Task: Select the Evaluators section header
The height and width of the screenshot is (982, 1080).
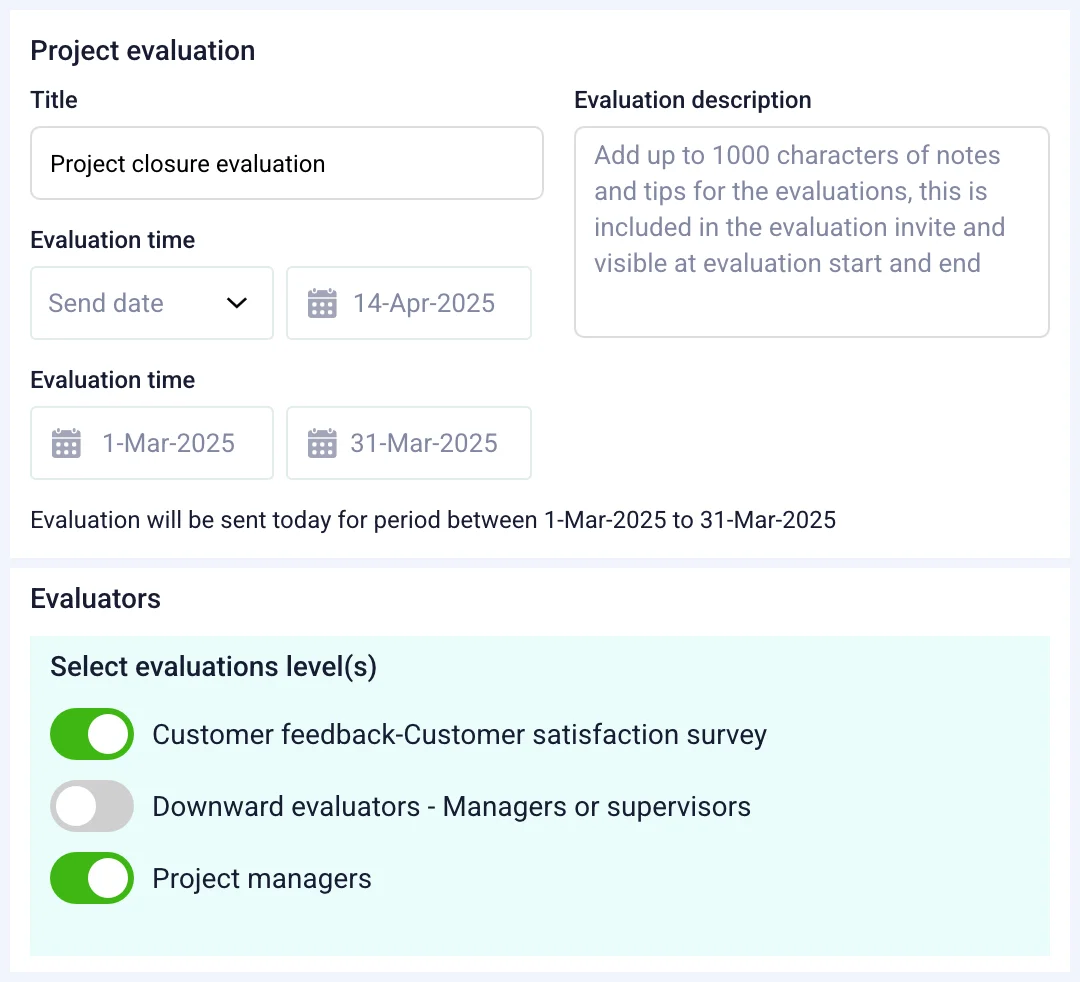Action: pyautogui.click(x=95, y=598)
